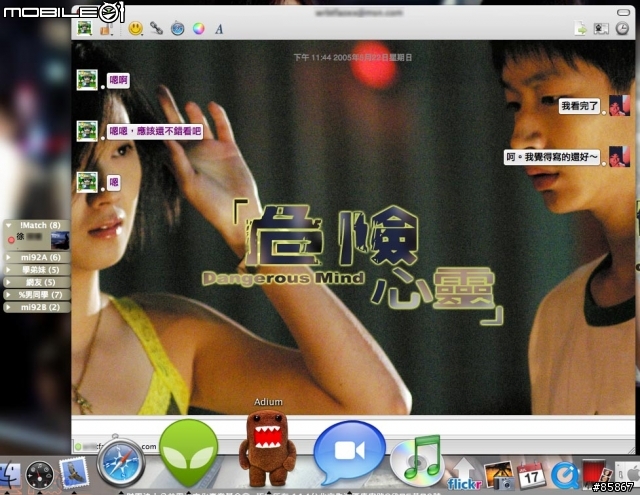
Task: Open chat history with the clock icon
Action: coord(622,29)
